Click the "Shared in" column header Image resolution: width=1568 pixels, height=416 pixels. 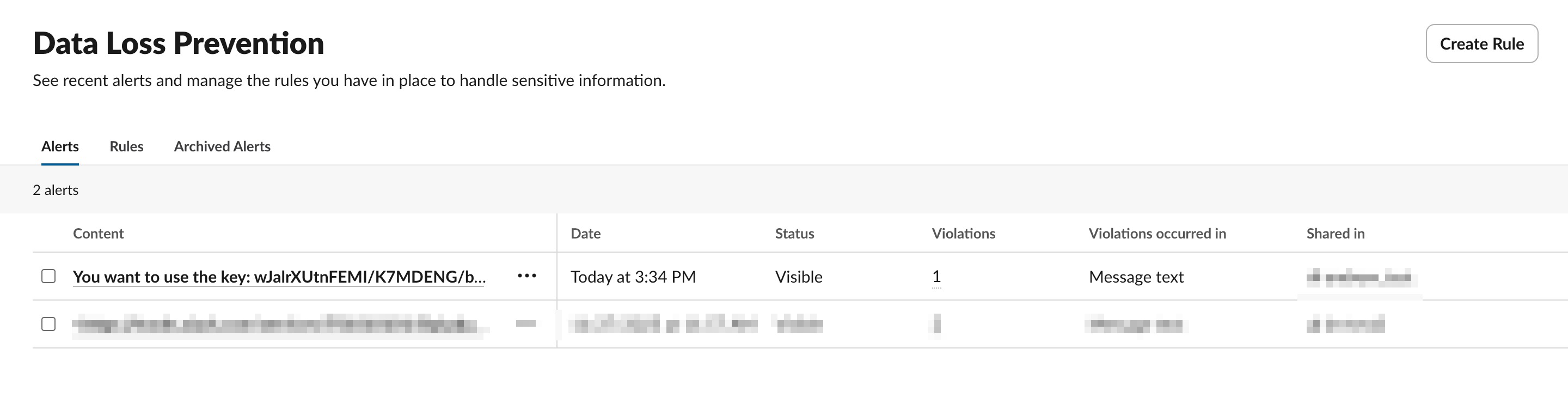[x=1335, y=233]
